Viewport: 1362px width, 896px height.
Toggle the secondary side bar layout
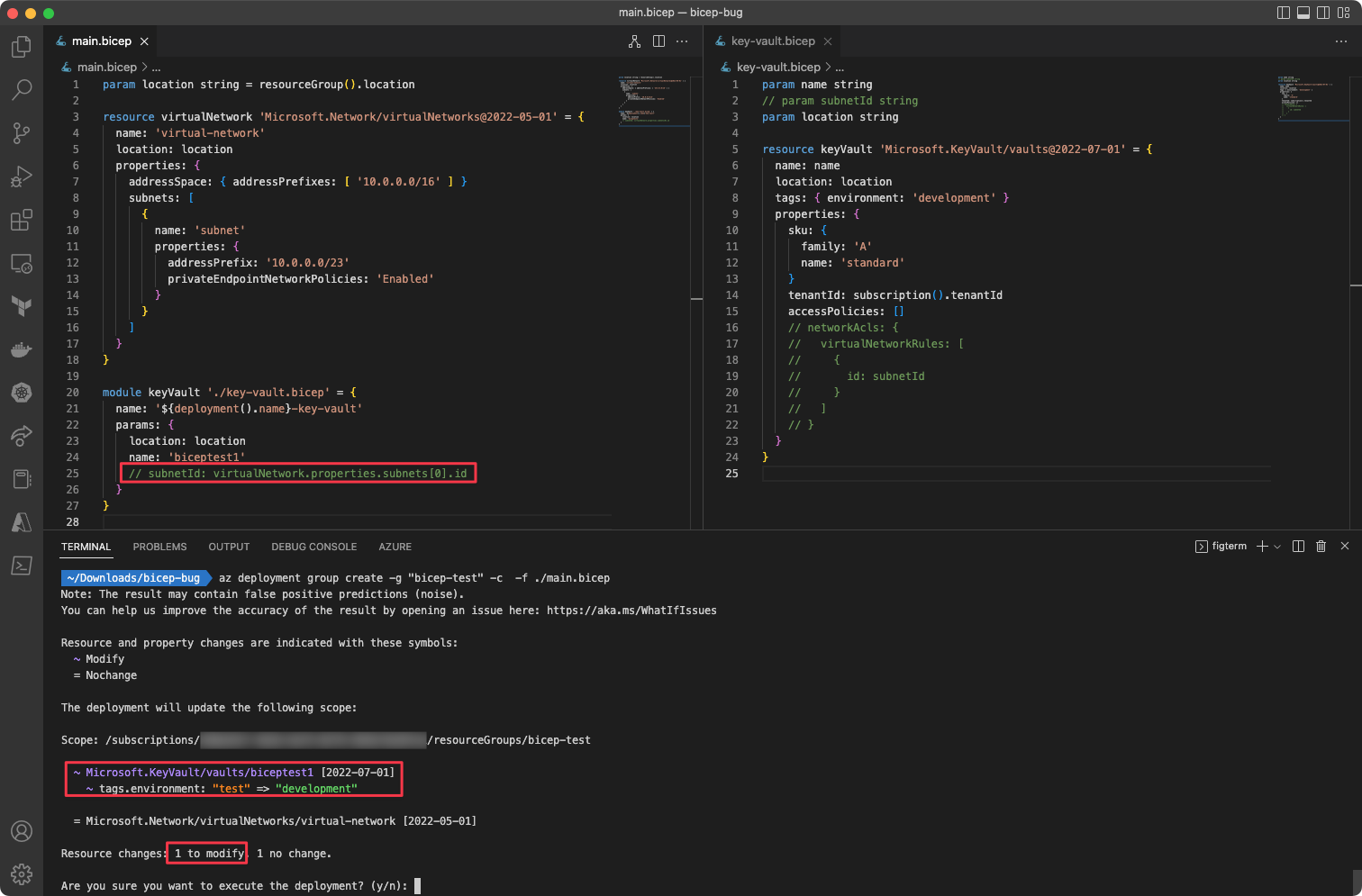click(1323, 13)
